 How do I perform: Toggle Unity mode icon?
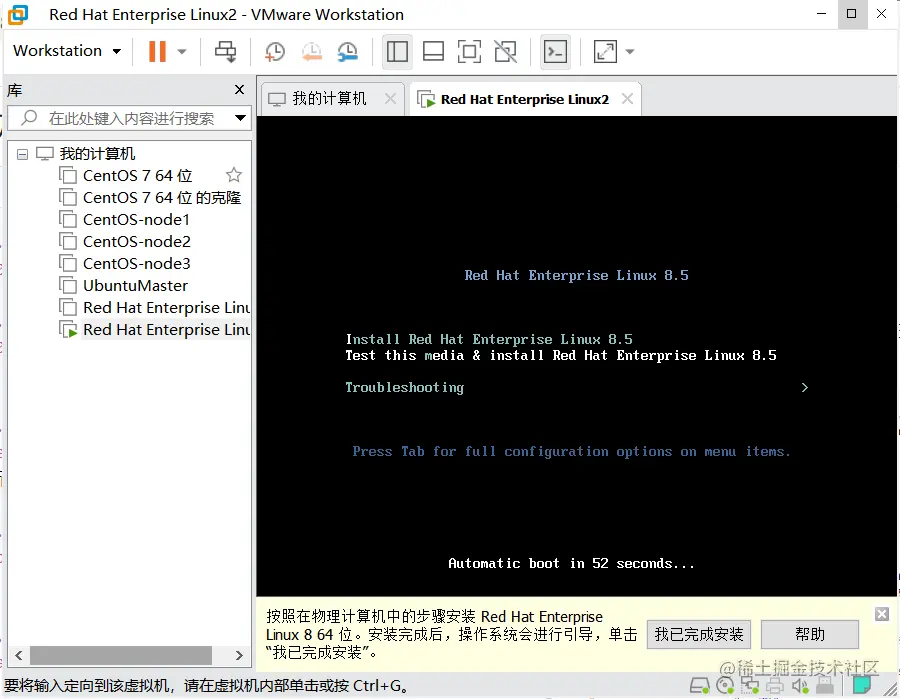pyautogui.click(x=505, y=51)
